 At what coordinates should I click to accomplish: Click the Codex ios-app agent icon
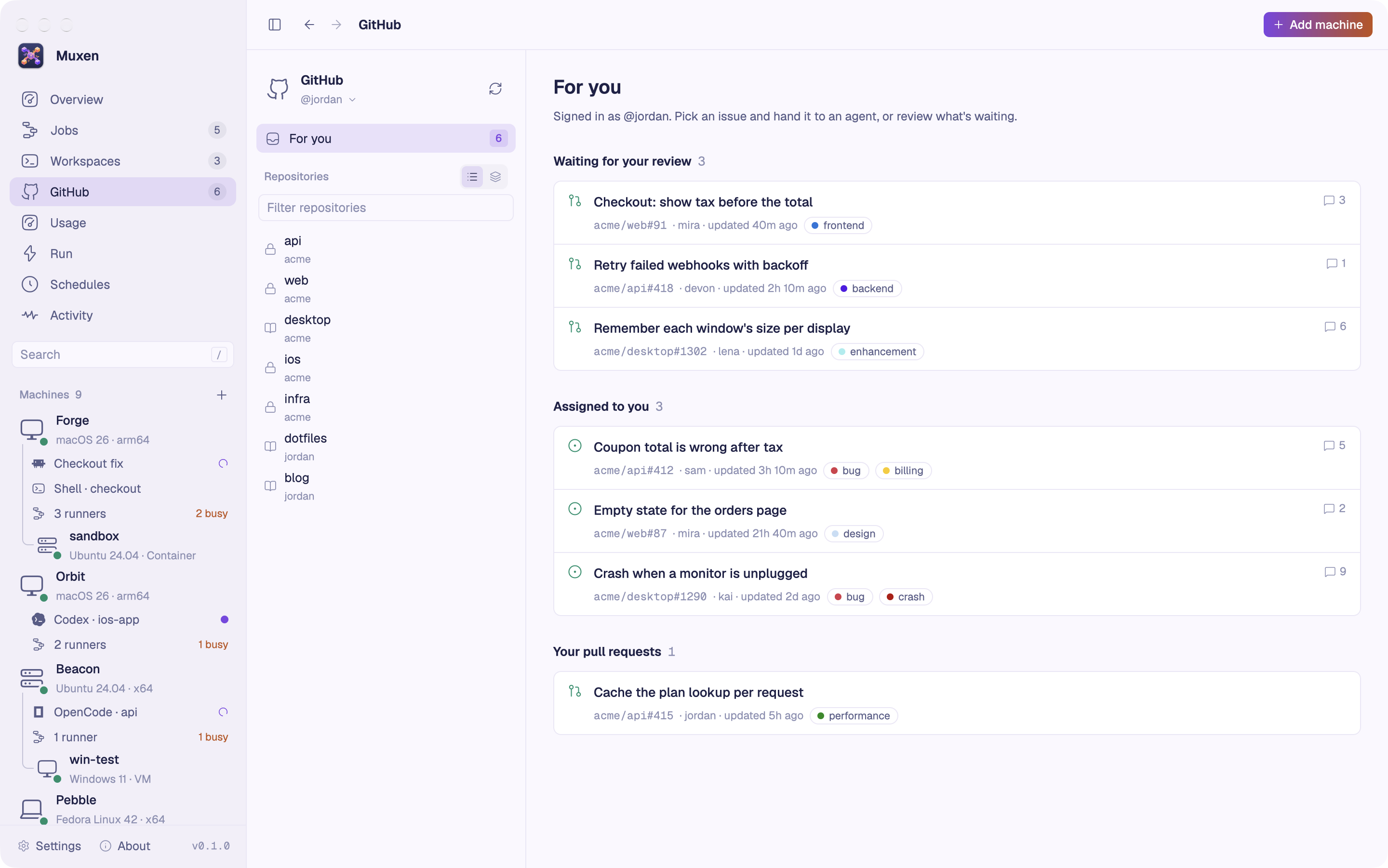coord(39,619)
